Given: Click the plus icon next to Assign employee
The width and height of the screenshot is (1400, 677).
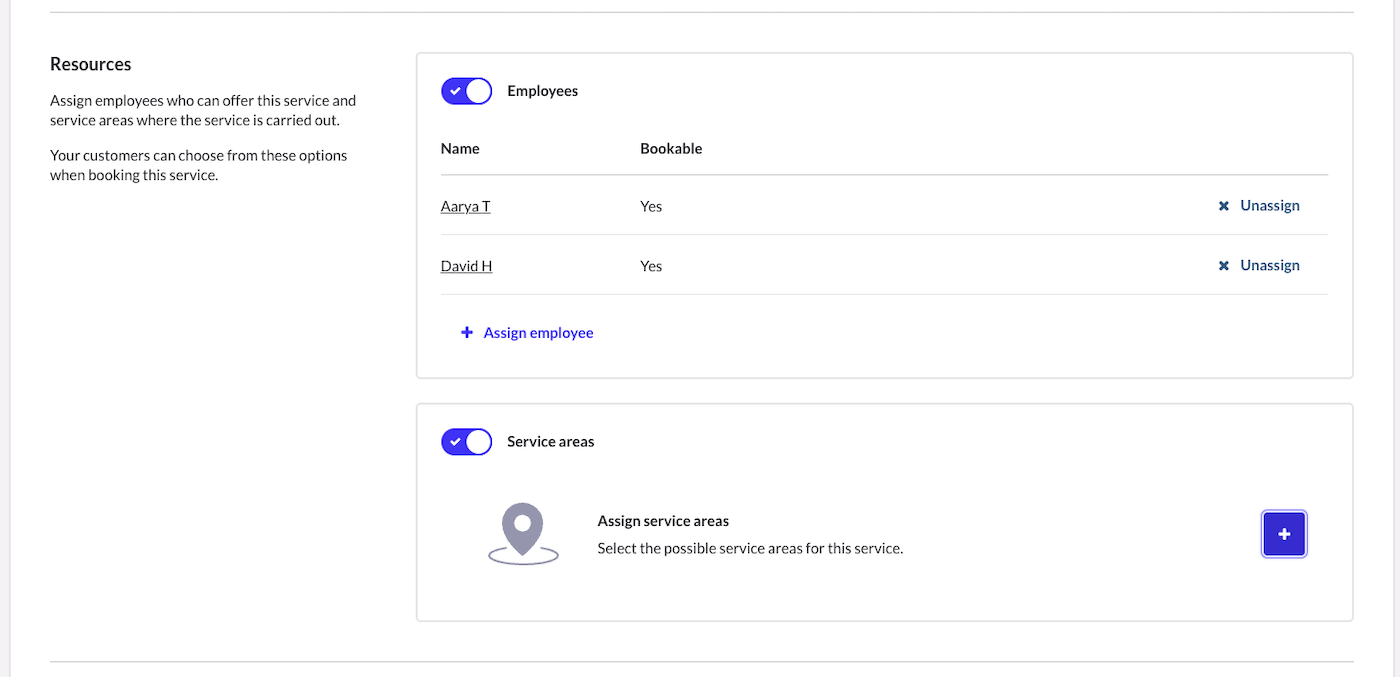Looking at the screenshot, I should pos(466,332).
